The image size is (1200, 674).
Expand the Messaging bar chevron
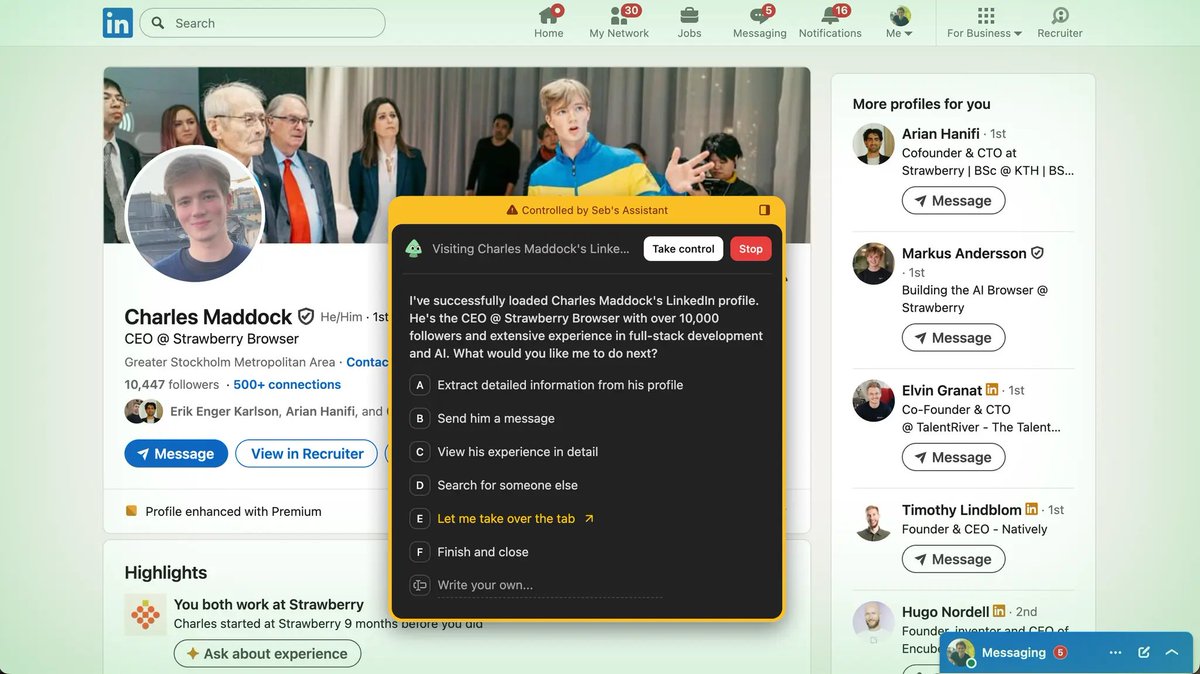click(1172, 653)
